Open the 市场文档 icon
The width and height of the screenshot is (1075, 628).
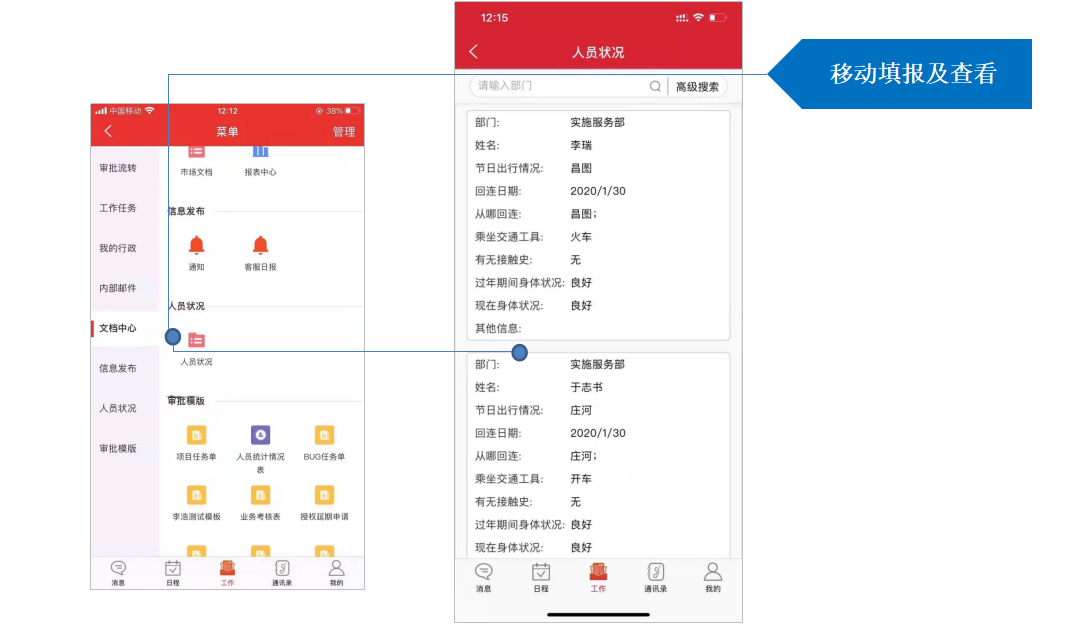click(x=196, y=152)
